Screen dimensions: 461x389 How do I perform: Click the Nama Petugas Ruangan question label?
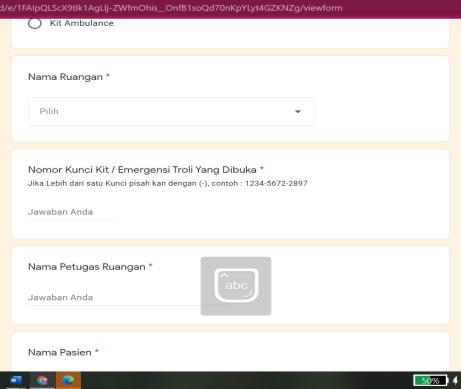[x=87, y=267]
